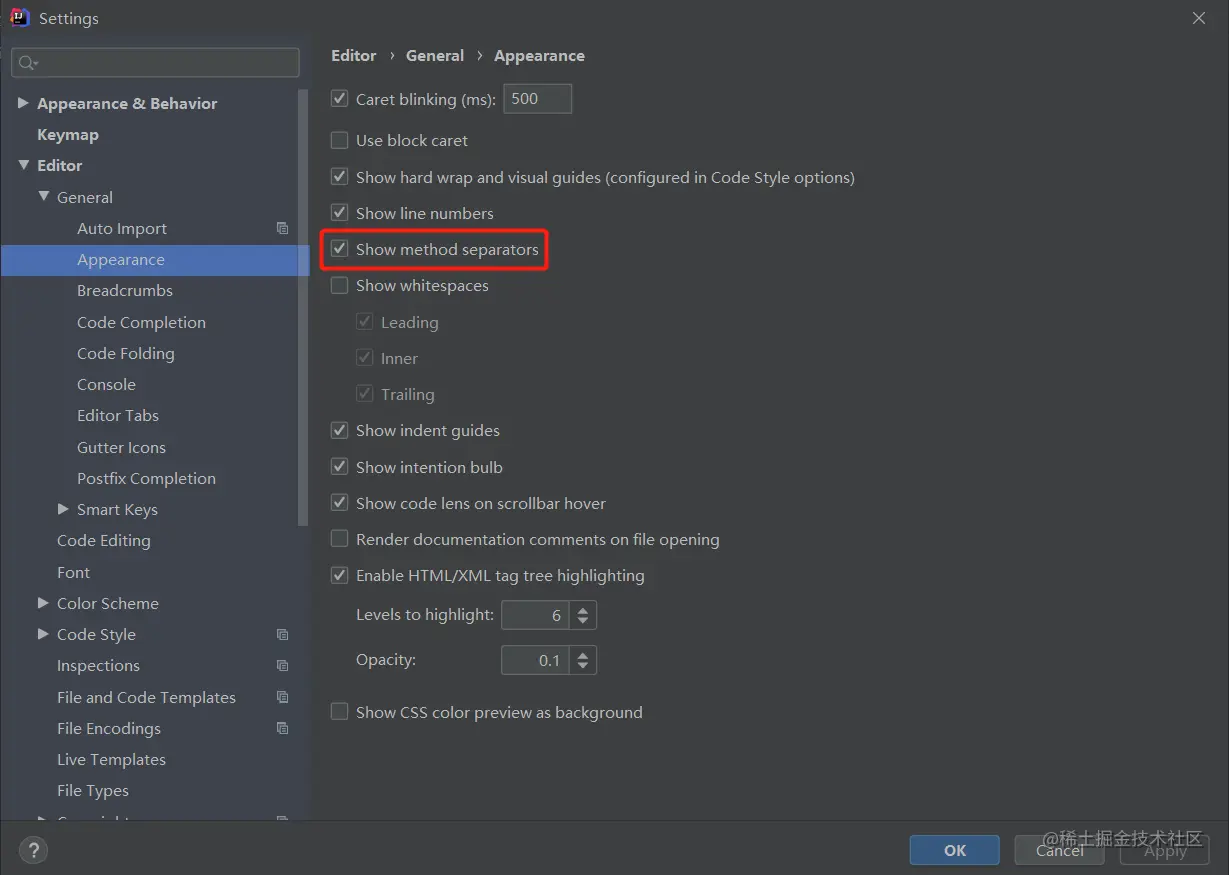Select Console in the settings tree
This screenshot has width=1229, height=875.
[106, 384]
